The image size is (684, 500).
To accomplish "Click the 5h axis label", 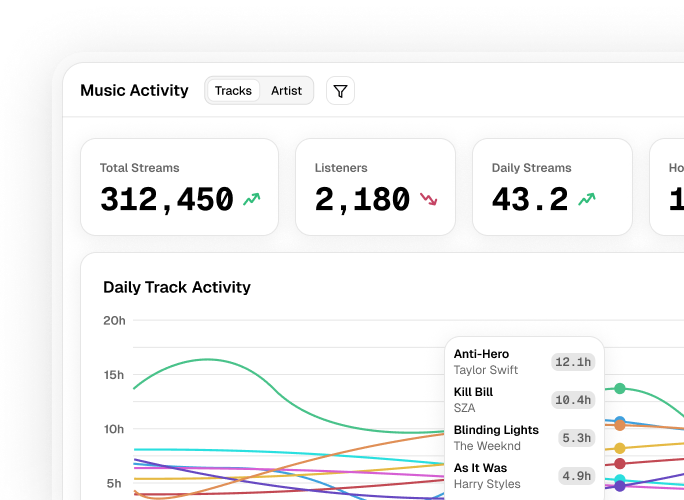I will pyautogui.click(x=114, y=483).
